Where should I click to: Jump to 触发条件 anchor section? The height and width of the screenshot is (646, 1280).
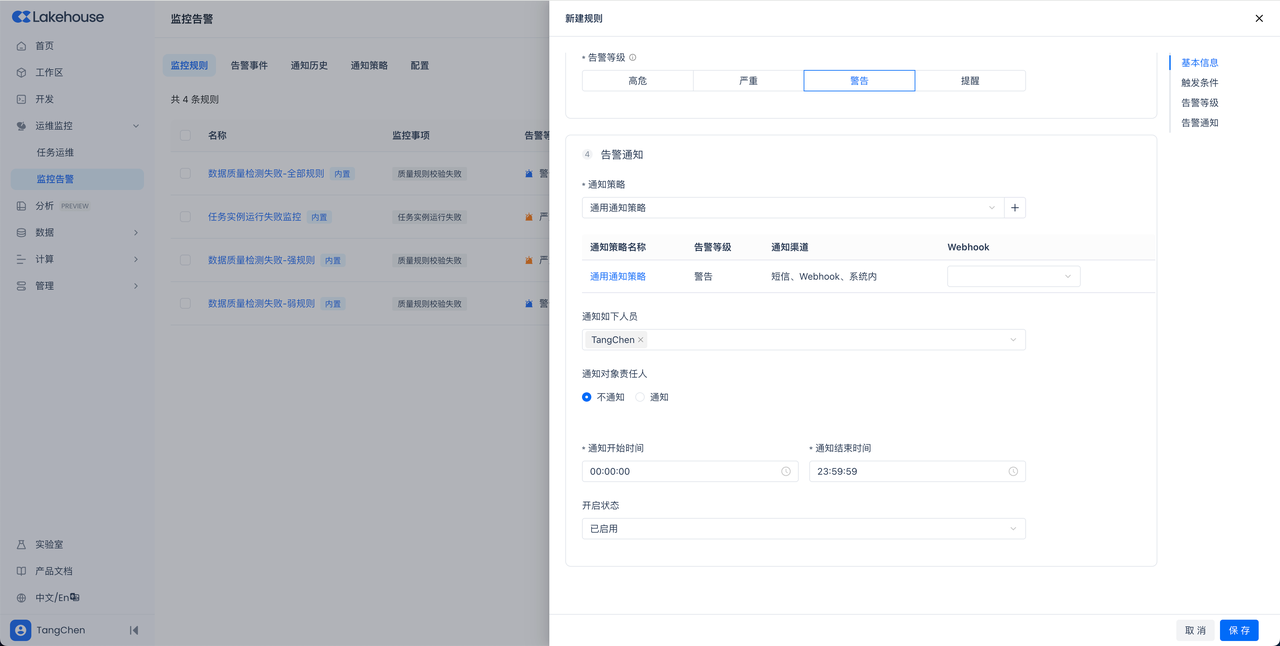[1199, 83]
